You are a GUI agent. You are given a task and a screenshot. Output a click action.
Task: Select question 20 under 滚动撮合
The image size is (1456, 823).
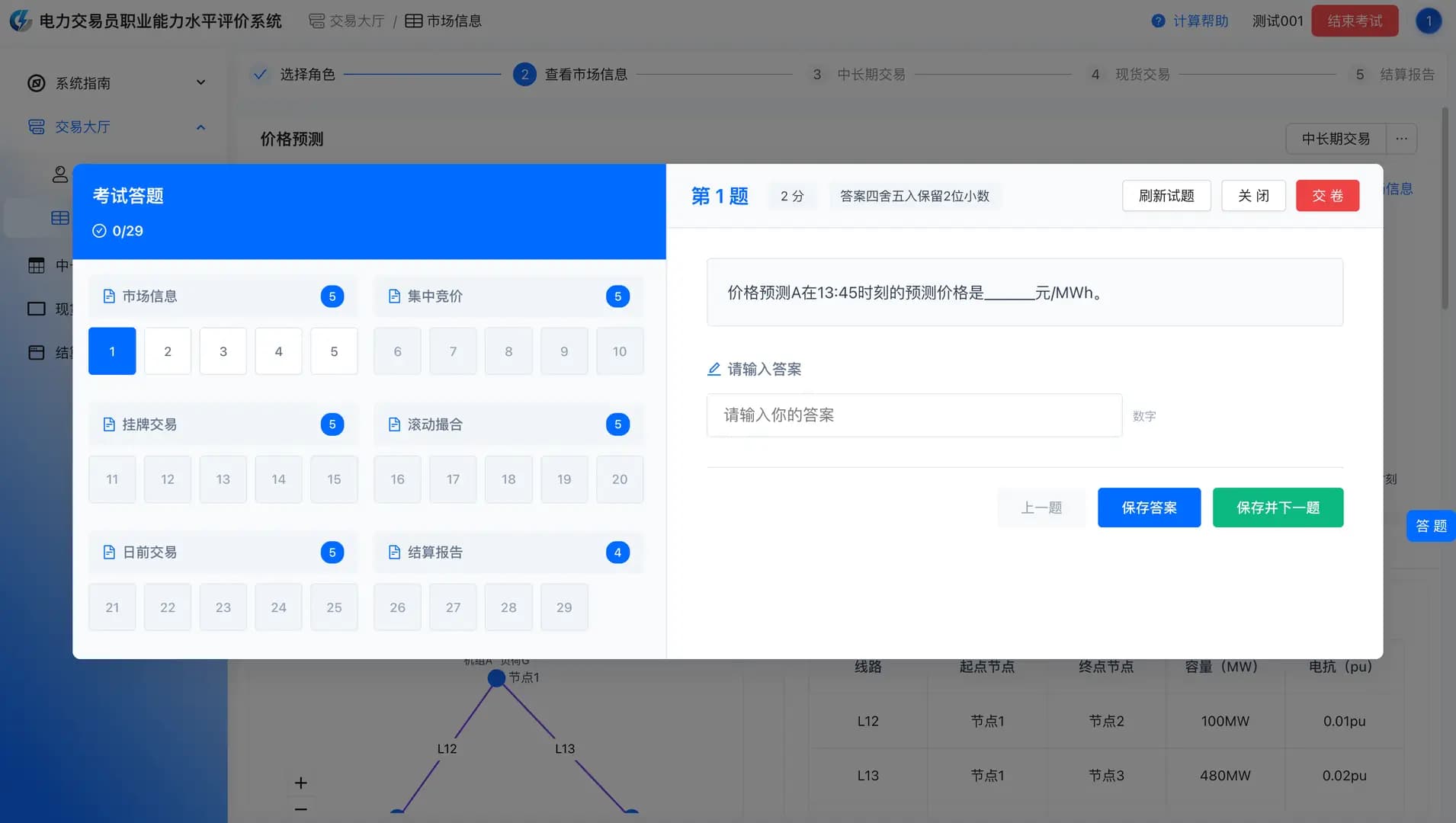[620, 479]
